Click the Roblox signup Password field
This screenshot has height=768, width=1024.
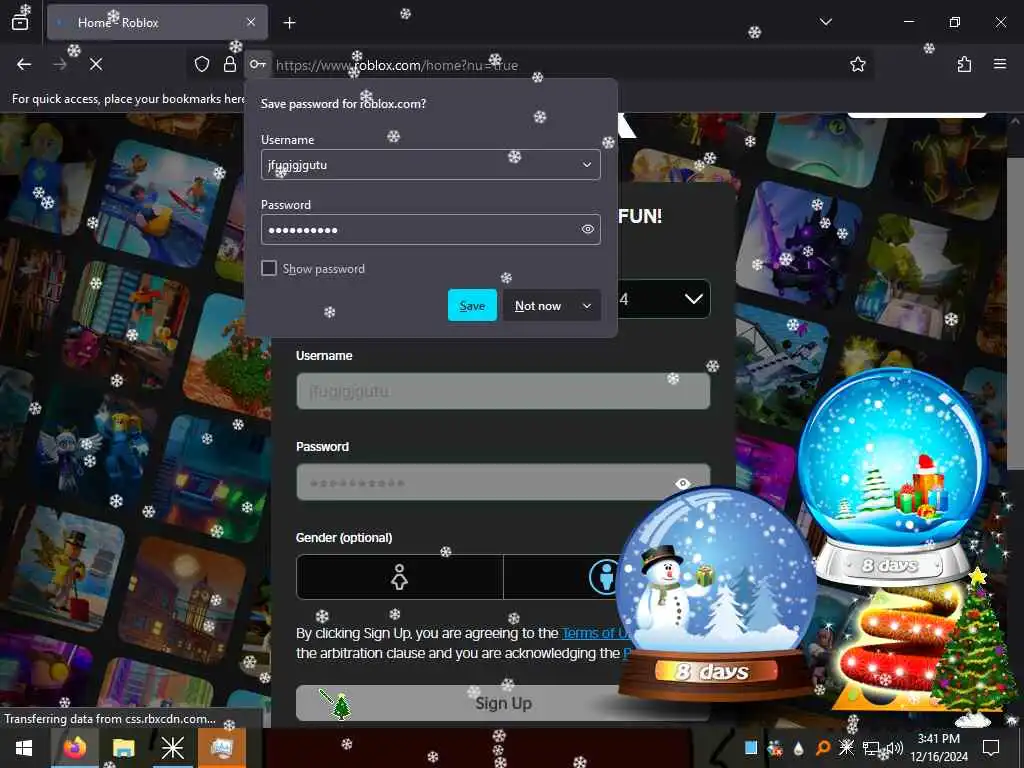[503, 483]
